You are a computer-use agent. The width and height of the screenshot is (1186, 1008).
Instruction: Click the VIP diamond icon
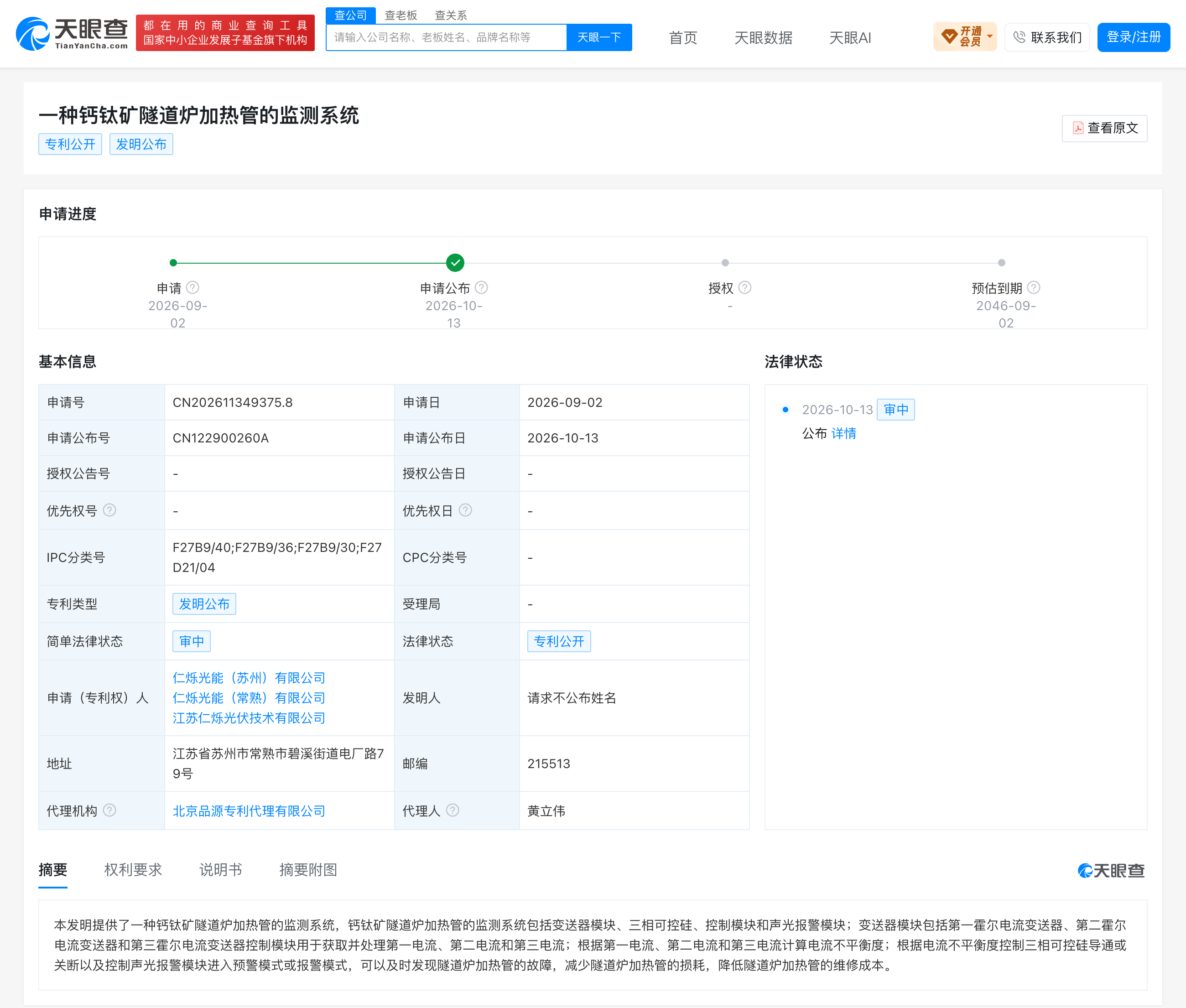coord(949,36)
